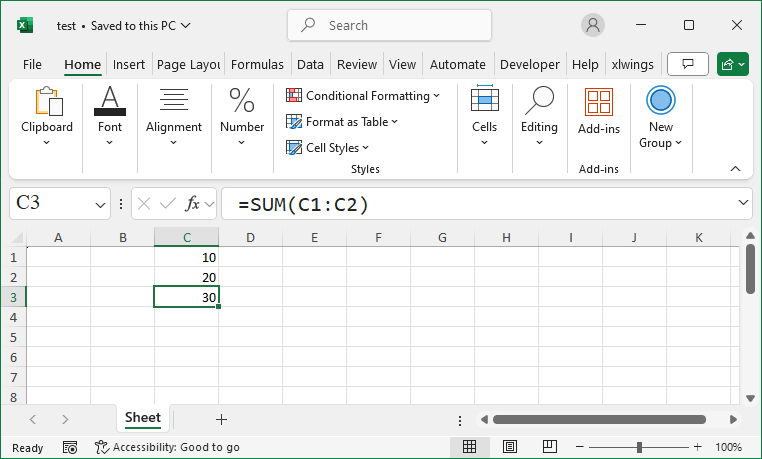The height and width of the screenshot is (459, 762).
Task: Open Format as Table gallery
Action: coord(342,121)
